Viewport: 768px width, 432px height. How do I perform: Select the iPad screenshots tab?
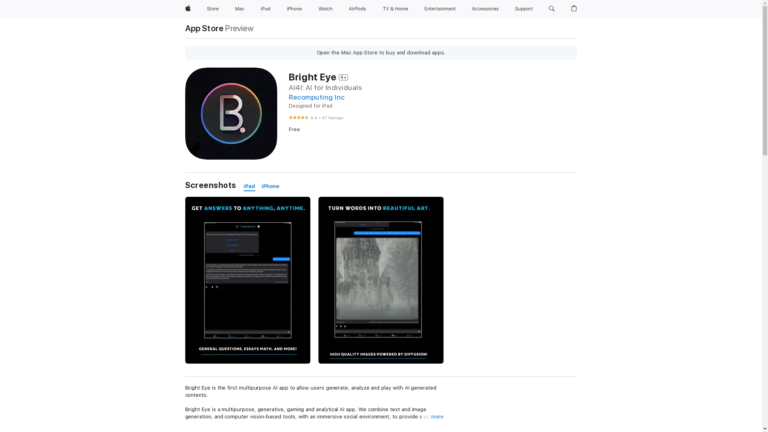click(x=249, y=186)
